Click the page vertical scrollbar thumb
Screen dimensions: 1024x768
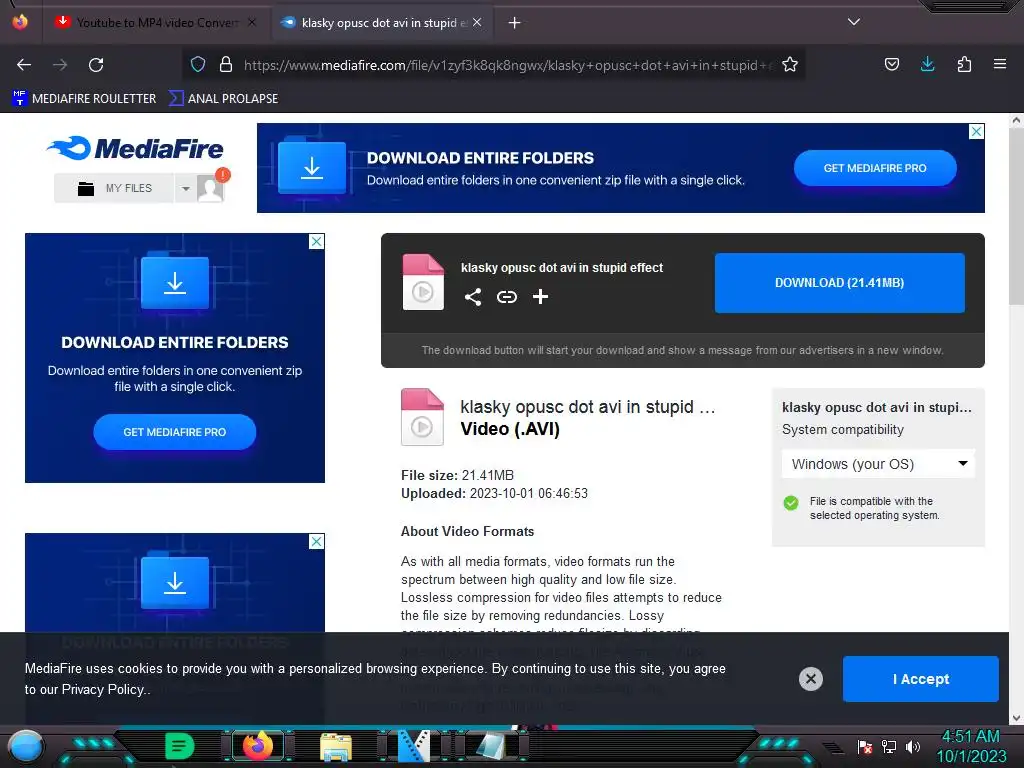1016,216
